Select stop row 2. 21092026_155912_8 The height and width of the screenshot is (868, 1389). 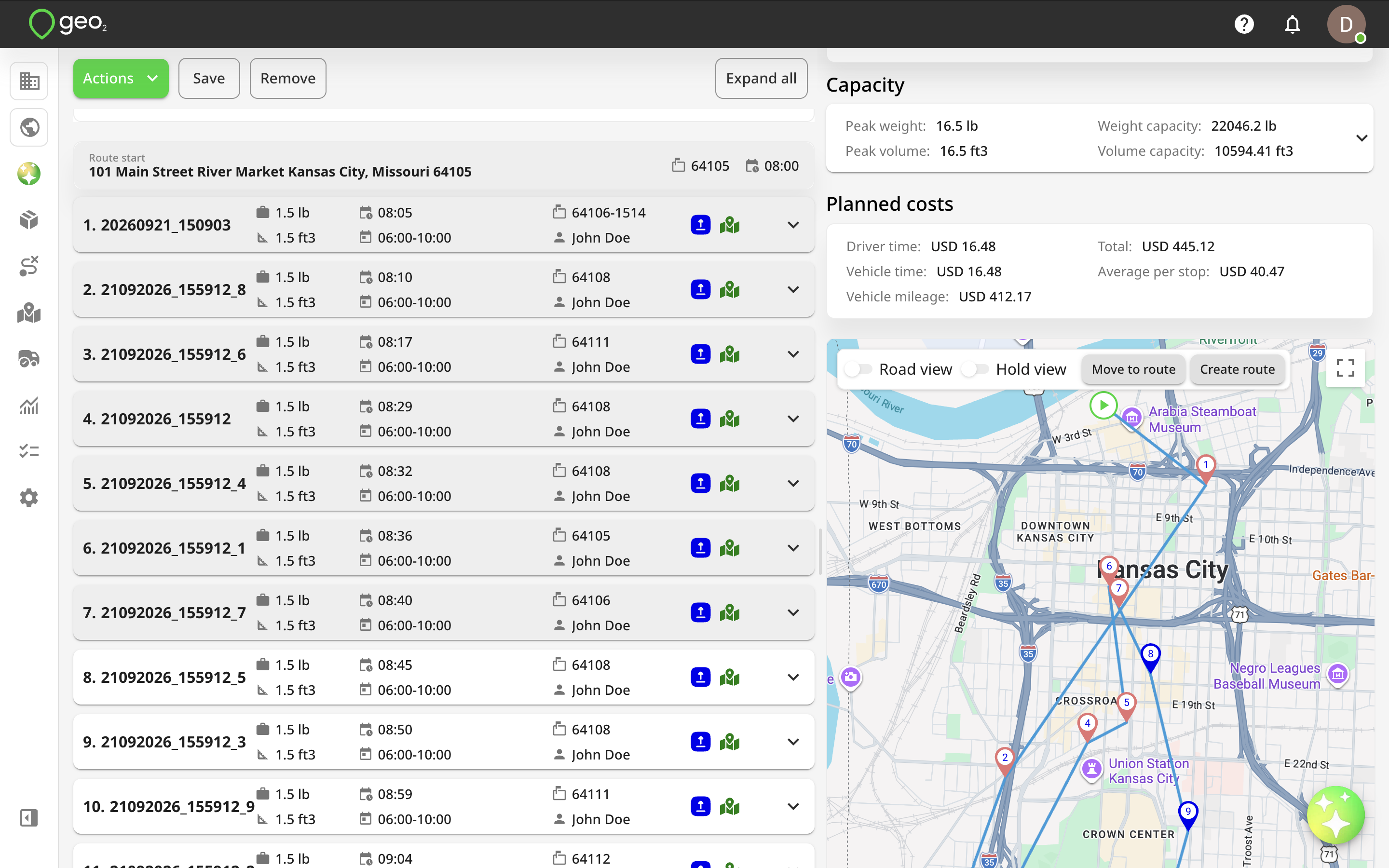pyautogui.click(x=444, y=289)
